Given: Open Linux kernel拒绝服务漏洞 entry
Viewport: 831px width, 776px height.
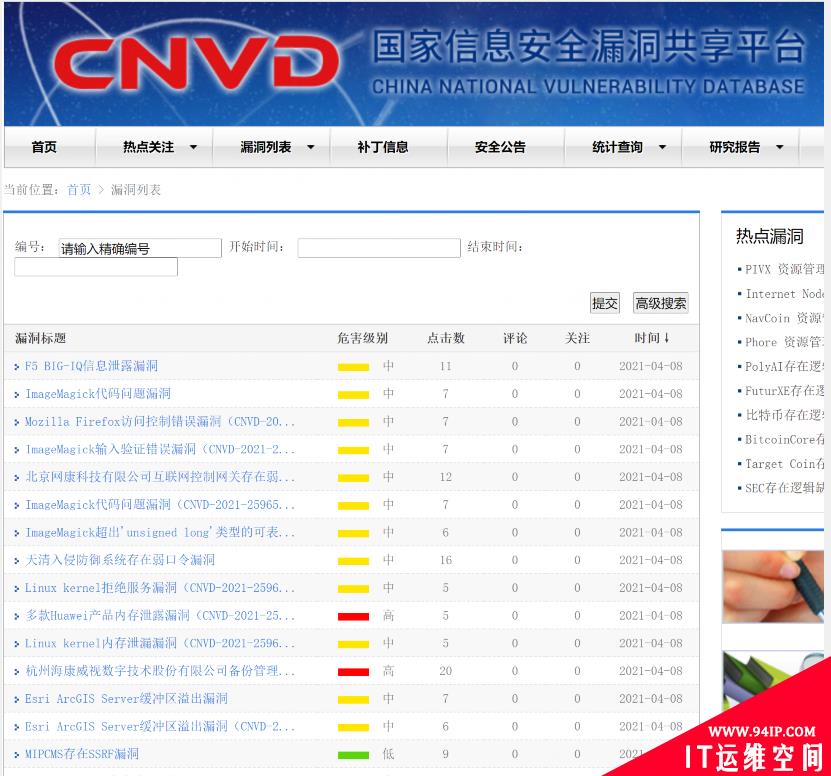Looking at the screenshot, I should pos(160,587).
